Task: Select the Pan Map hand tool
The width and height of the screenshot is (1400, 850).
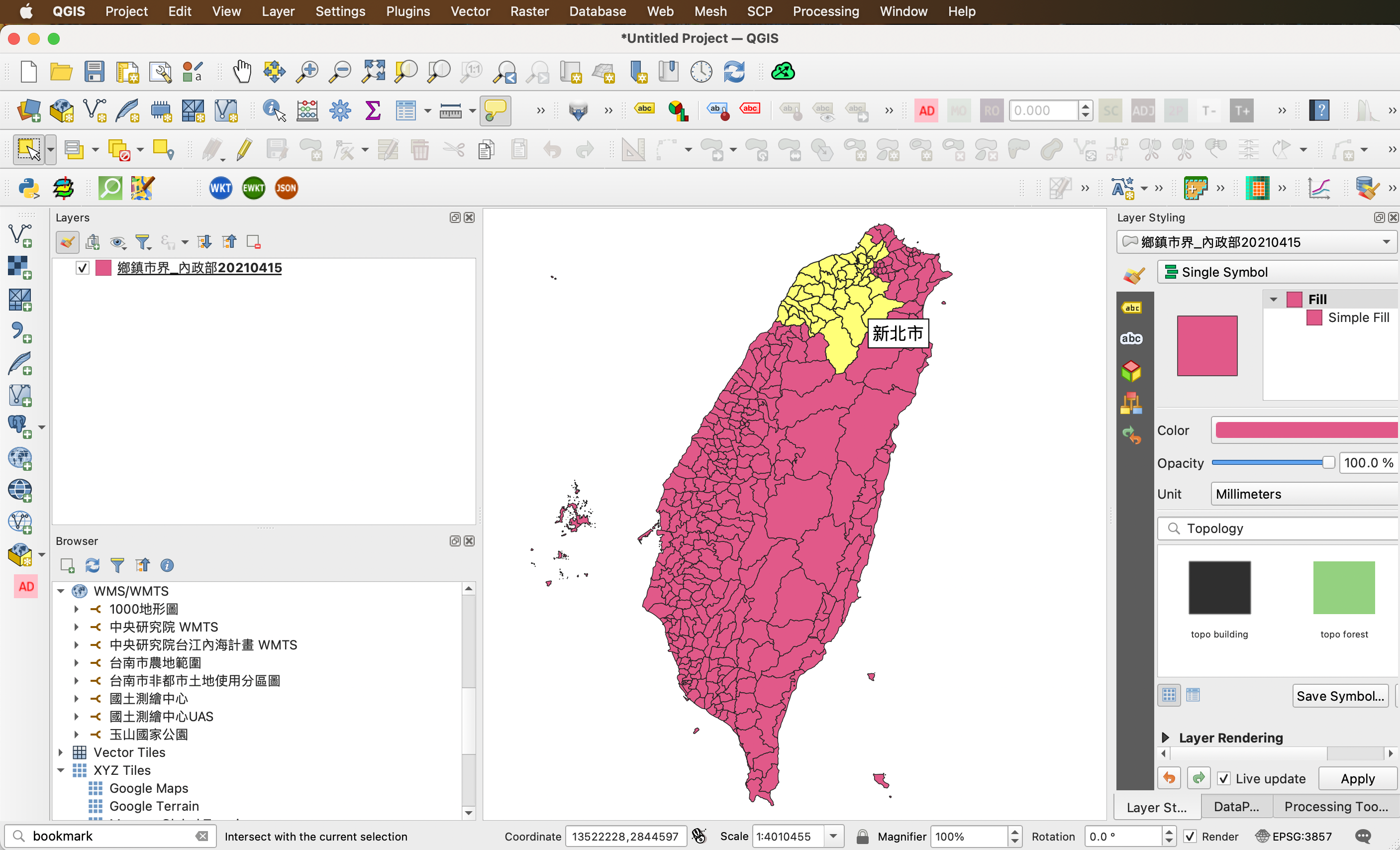Action: coord(242,72)
